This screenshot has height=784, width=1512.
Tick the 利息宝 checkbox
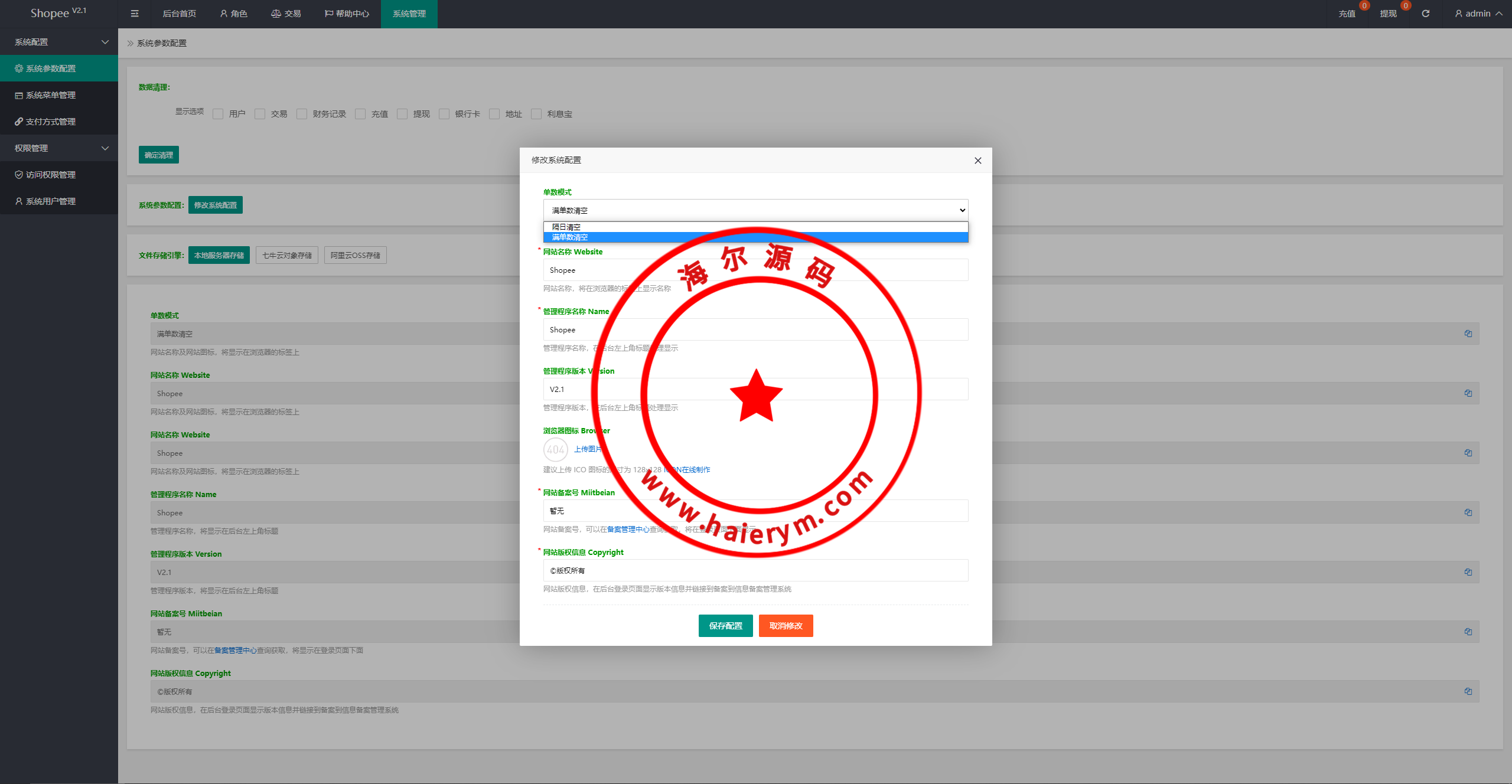(536, 114)
